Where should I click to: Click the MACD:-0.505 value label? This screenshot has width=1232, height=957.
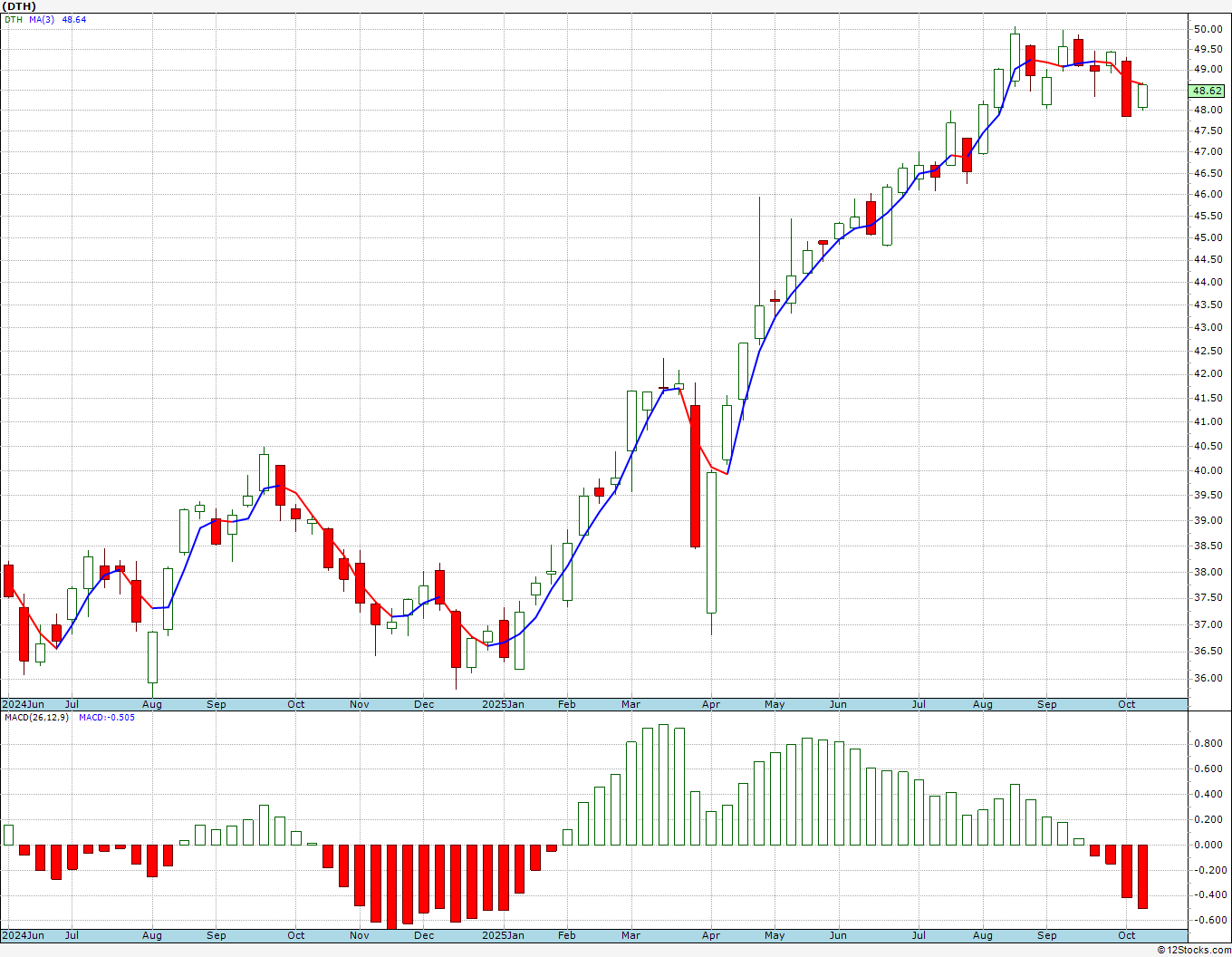[x=106, y=717]
